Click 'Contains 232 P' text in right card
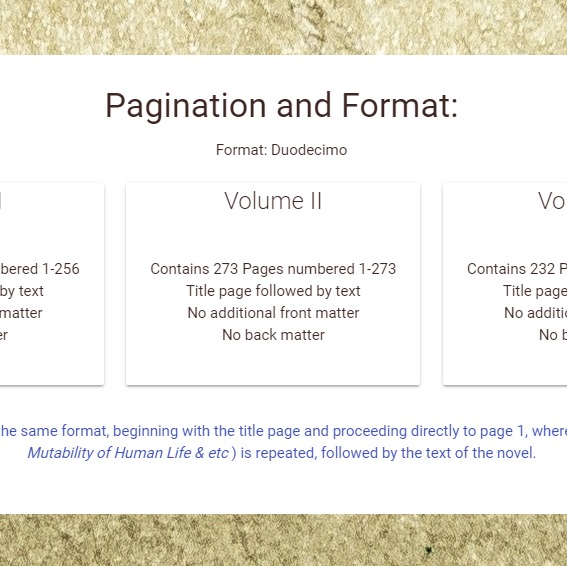 (517, 269)
